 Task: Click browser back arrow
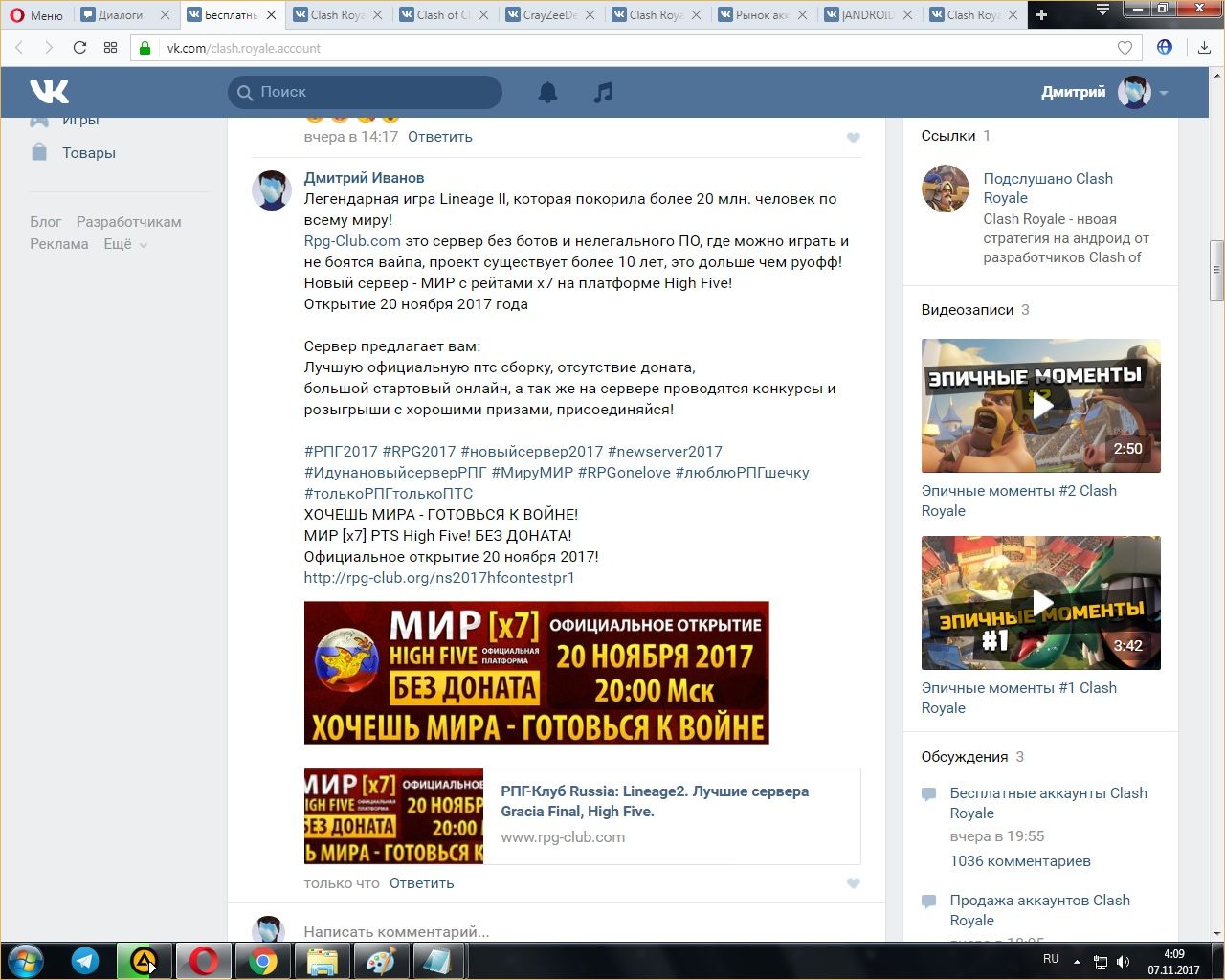(x=18, y=48)
